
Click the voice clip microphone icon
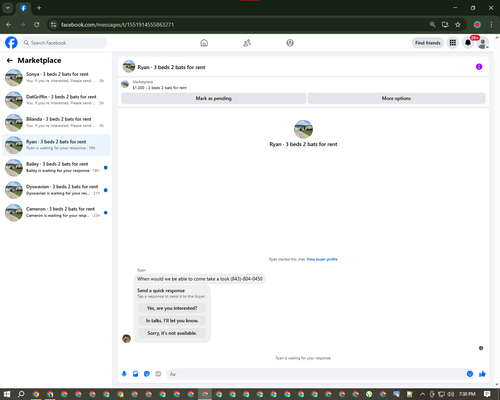click(x=124, y=374)
